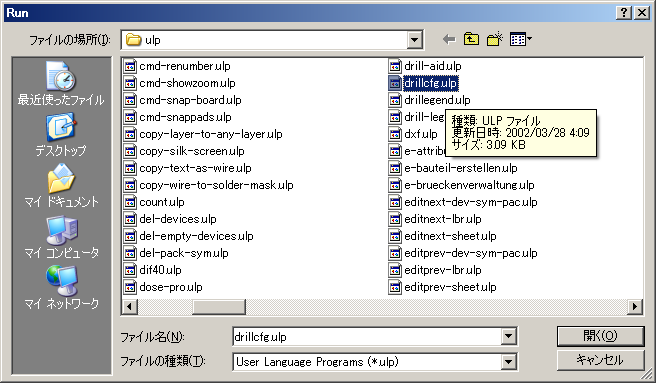Click the ファイル名 text field
Screen dimensions: 656x383
(367, 337)
